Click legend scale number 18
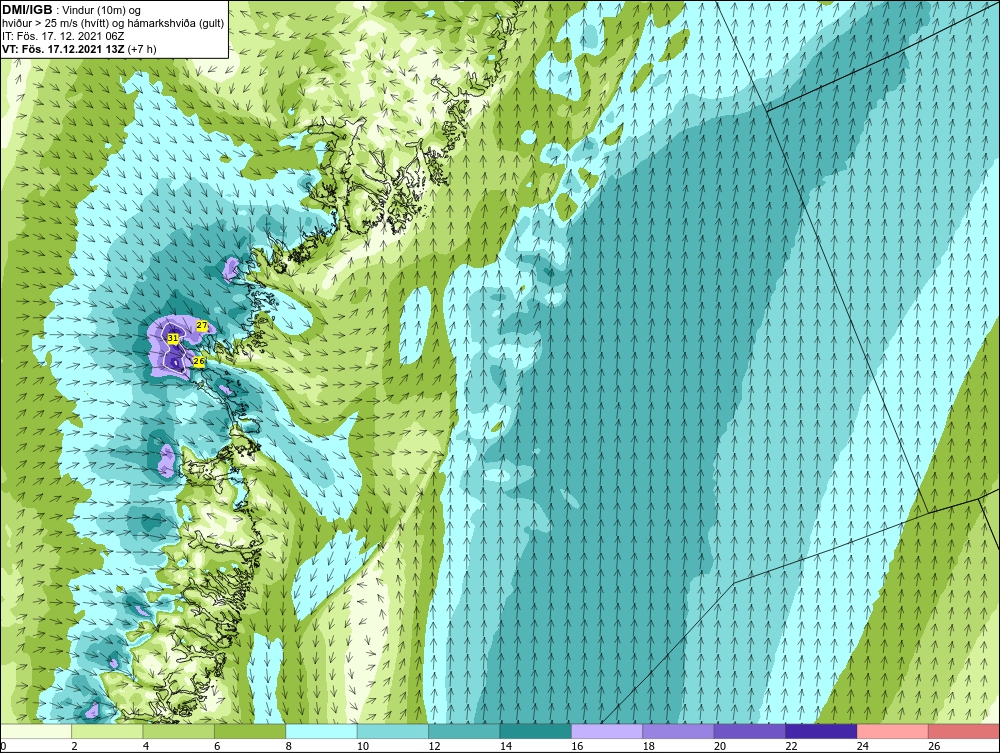 pos(648,746)
